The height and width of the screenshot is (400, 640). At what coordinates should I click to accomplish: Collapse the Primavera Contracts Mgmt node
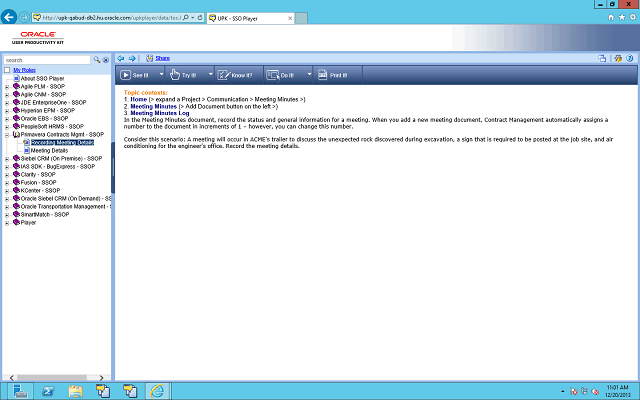[x=7, y=134]
